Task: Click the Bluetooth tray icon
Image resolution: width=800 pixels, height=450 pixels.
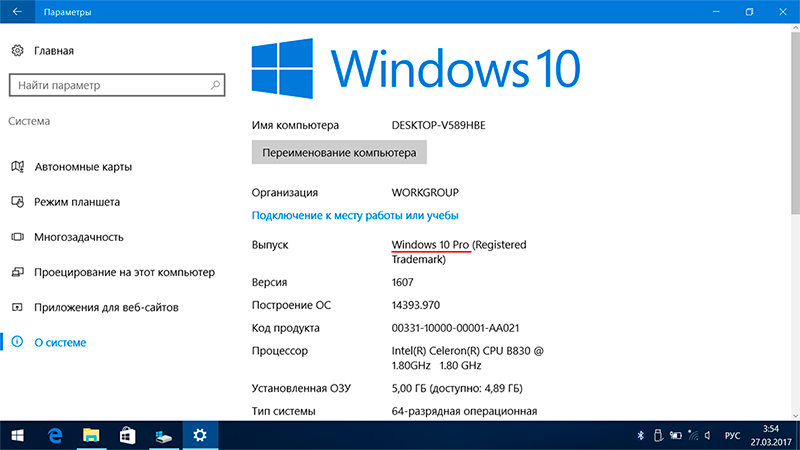Action: [641, 435]
